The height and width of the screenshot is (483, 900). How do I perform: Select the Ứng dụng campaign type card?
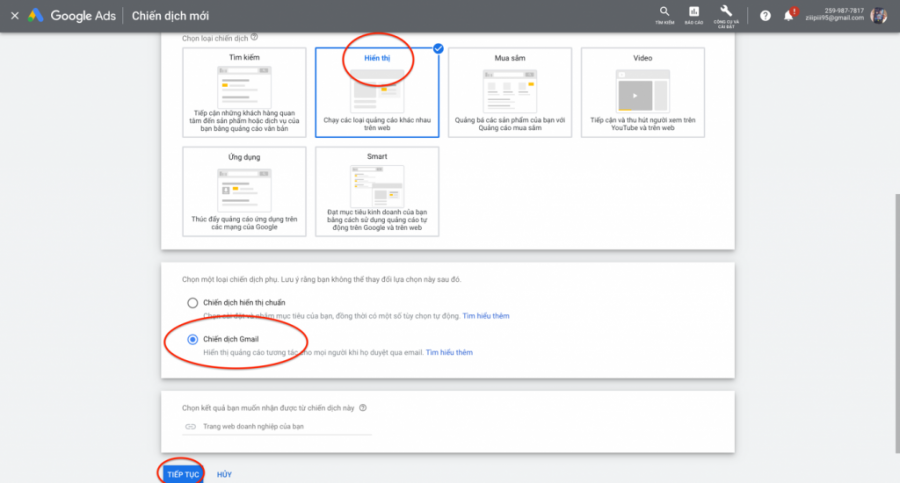tap(244, 191)
